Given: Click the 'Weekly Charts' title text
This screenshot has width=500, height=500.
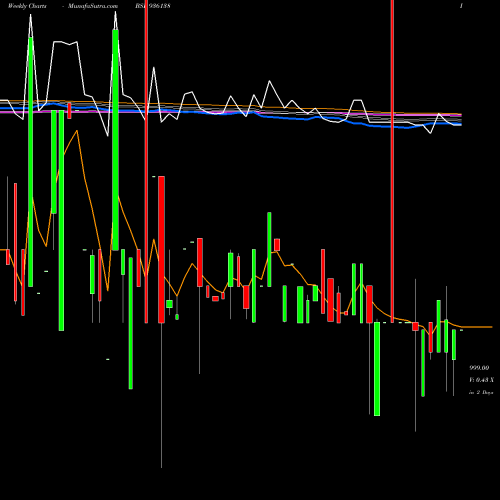Looking at the screenshot, I should pyautogui.click(x=27, y=6).
